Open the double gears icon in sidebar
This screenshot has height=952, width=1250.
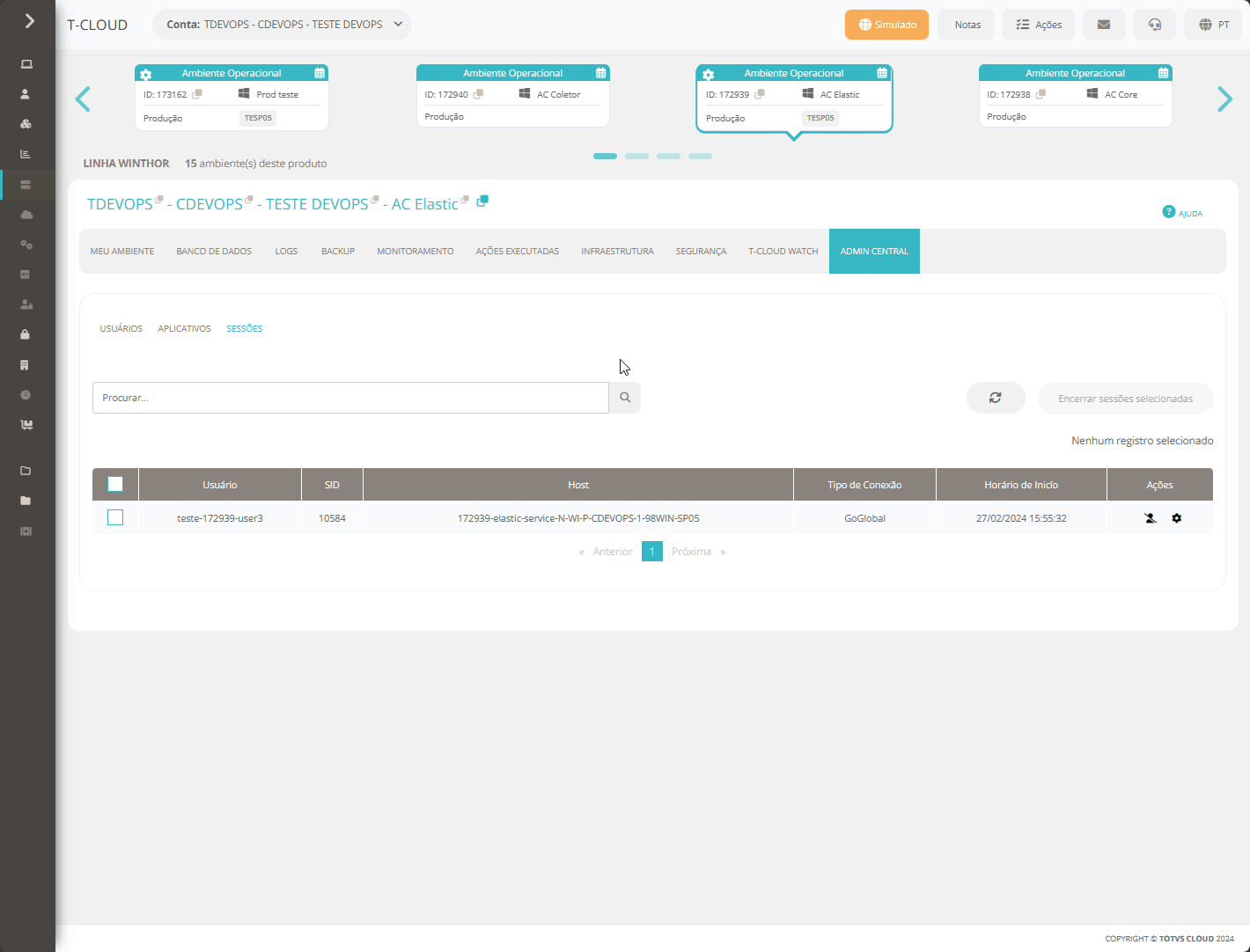click(x=26, y=245)
